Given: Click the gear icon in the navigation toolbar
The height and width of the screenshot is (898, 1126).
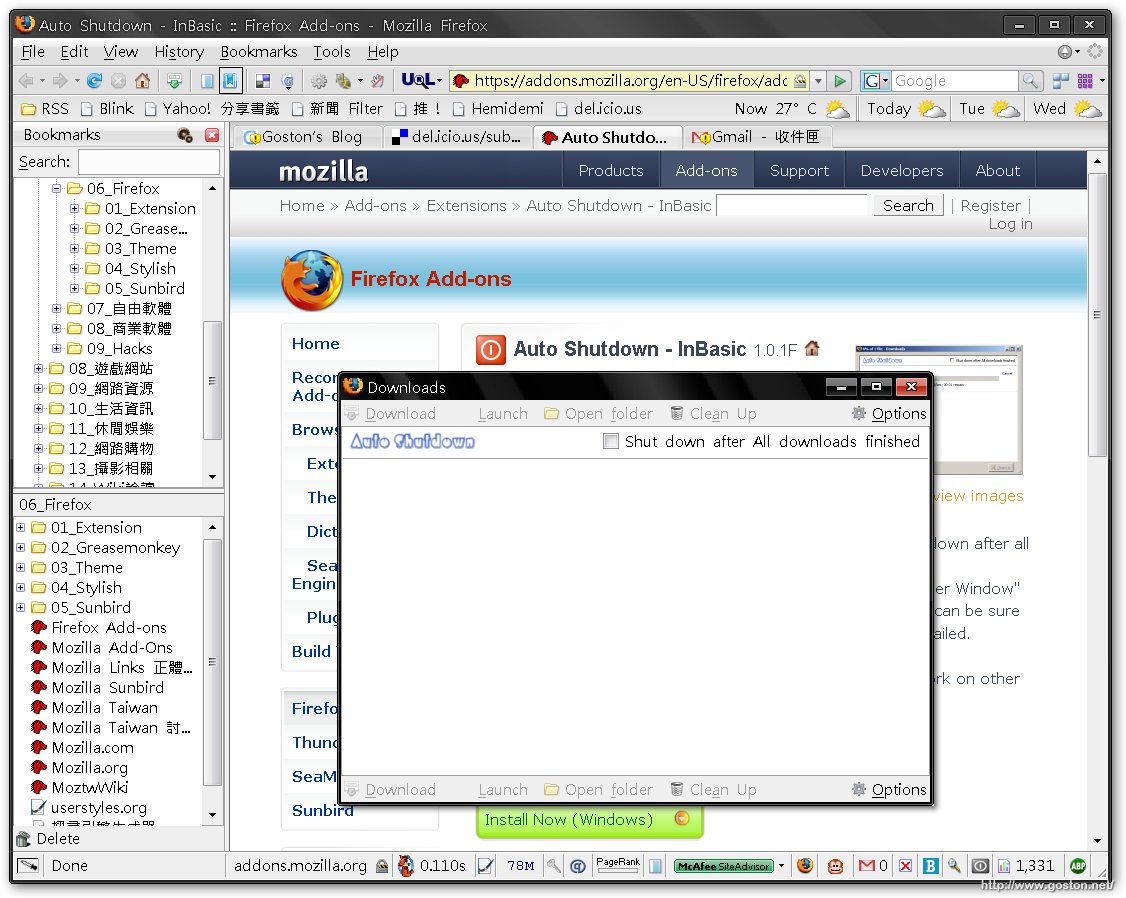Looking at the screenshot, I should [319, 80].
